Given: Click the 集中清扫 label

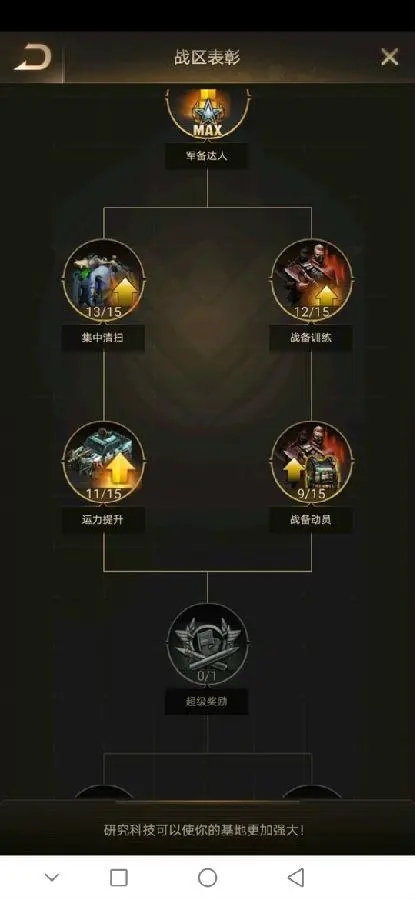Looking at the screenshot, I should pos(103,338).
